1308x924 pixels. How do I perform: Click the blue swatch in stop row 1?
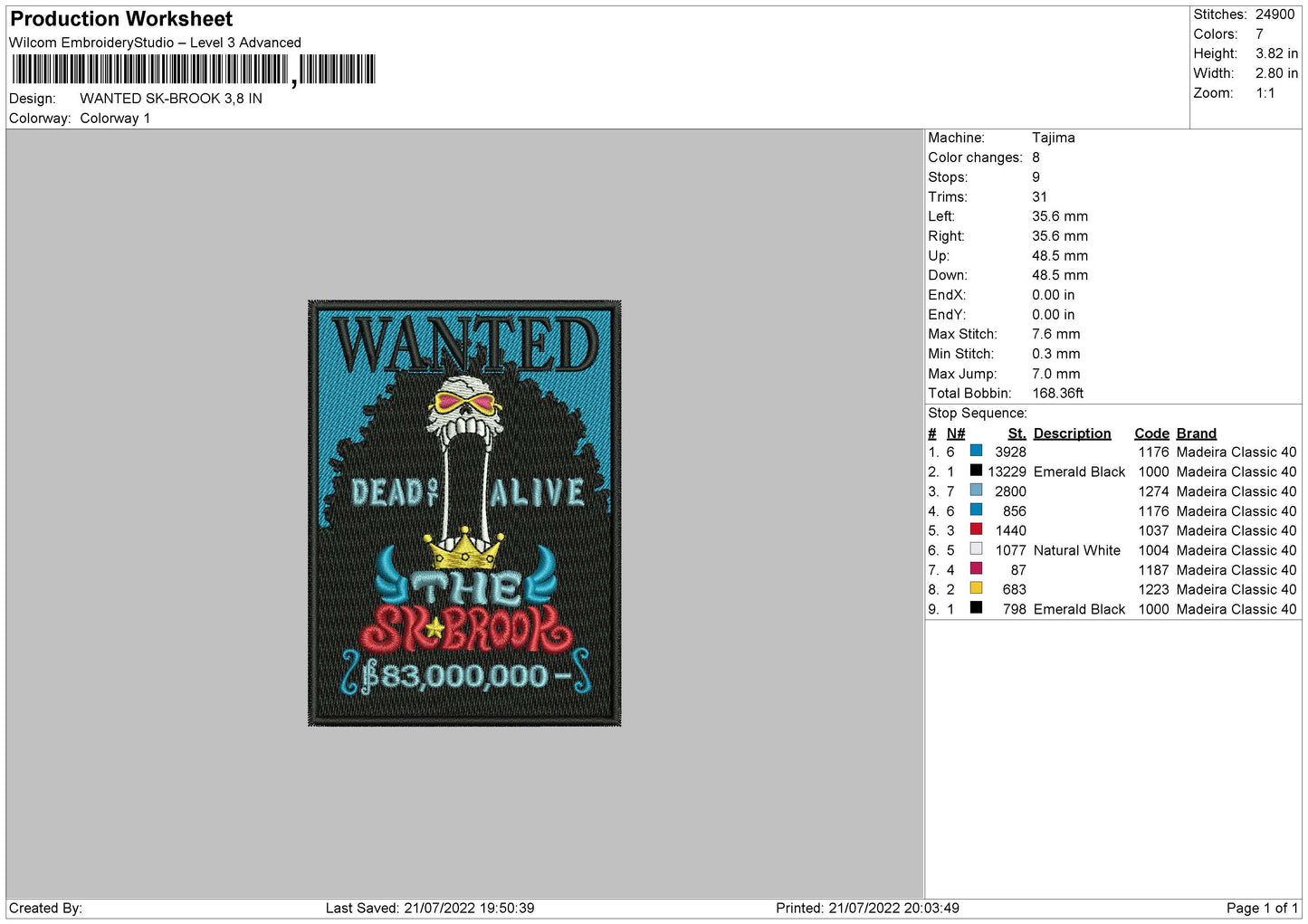pos(976,451)
